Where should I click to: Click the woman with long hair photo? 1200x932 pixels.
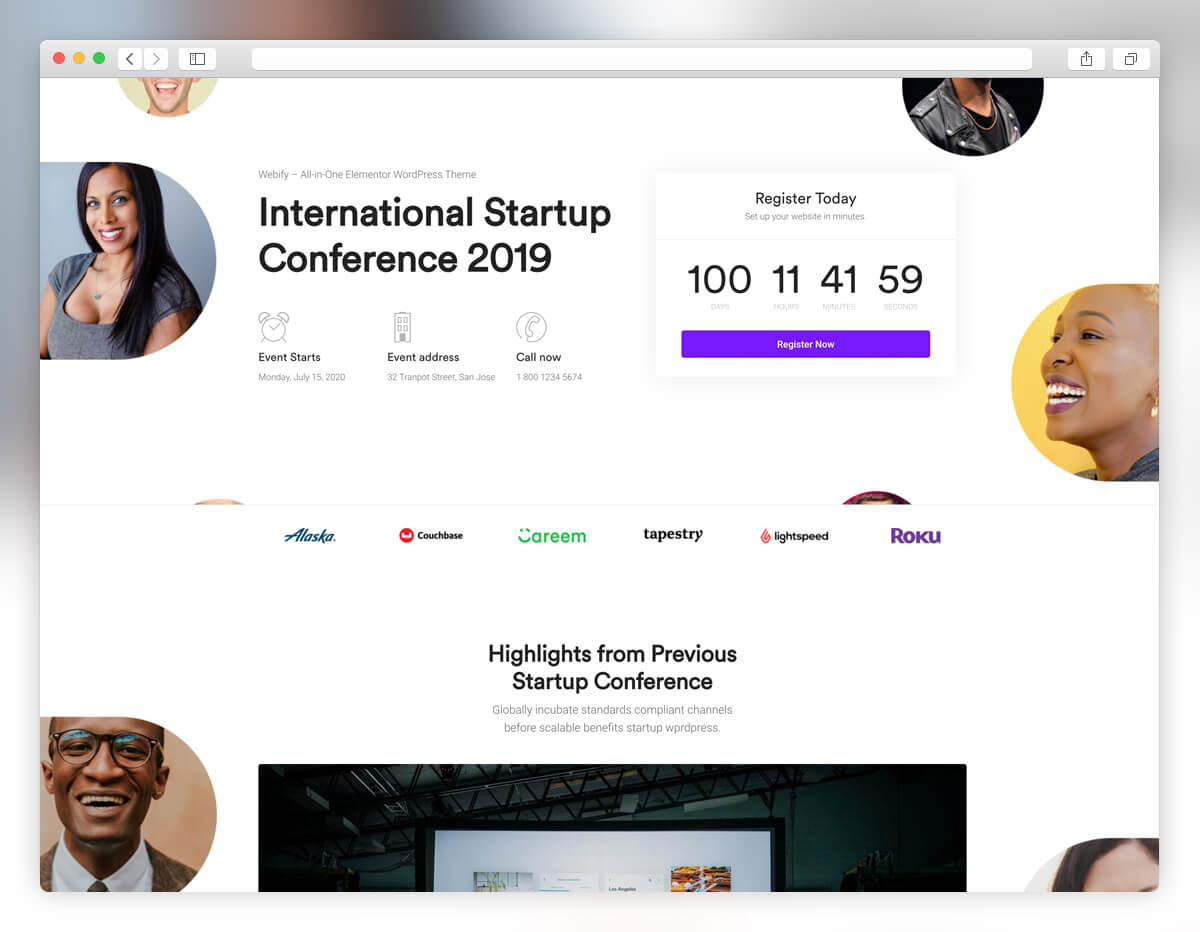coord(128,260)
